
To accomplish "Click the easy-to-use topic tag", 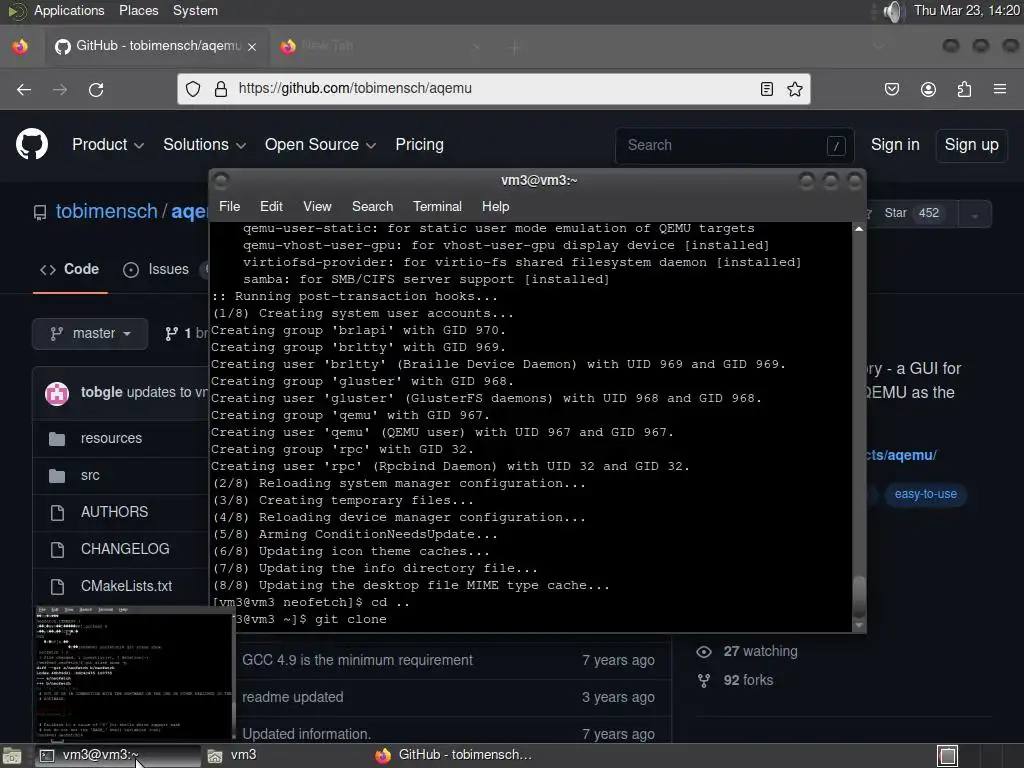I will [x=925, y=494].
